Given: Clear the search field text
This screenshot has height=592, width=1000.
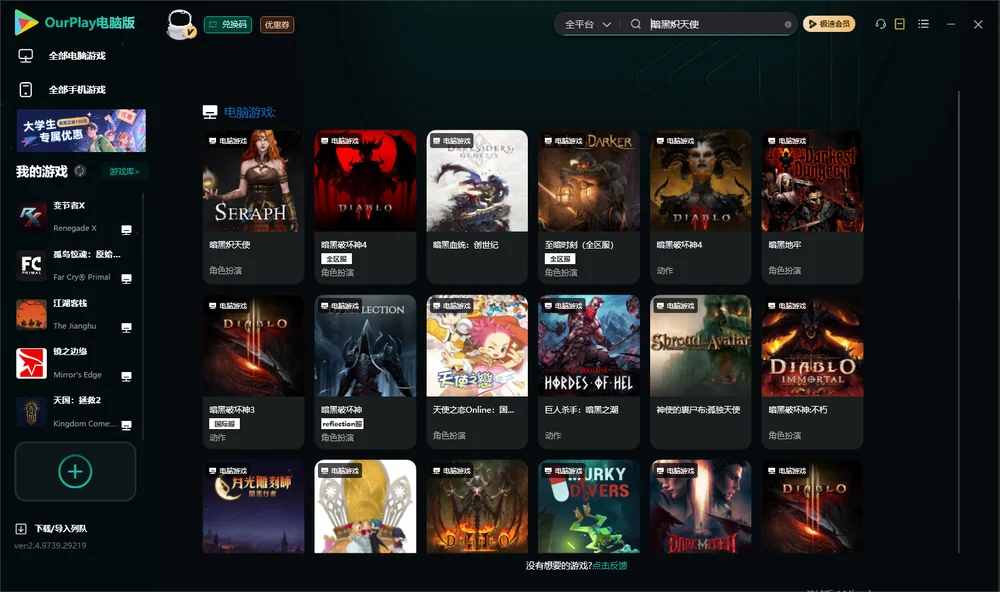Looking at the screenshot, I should pos(788,25).
